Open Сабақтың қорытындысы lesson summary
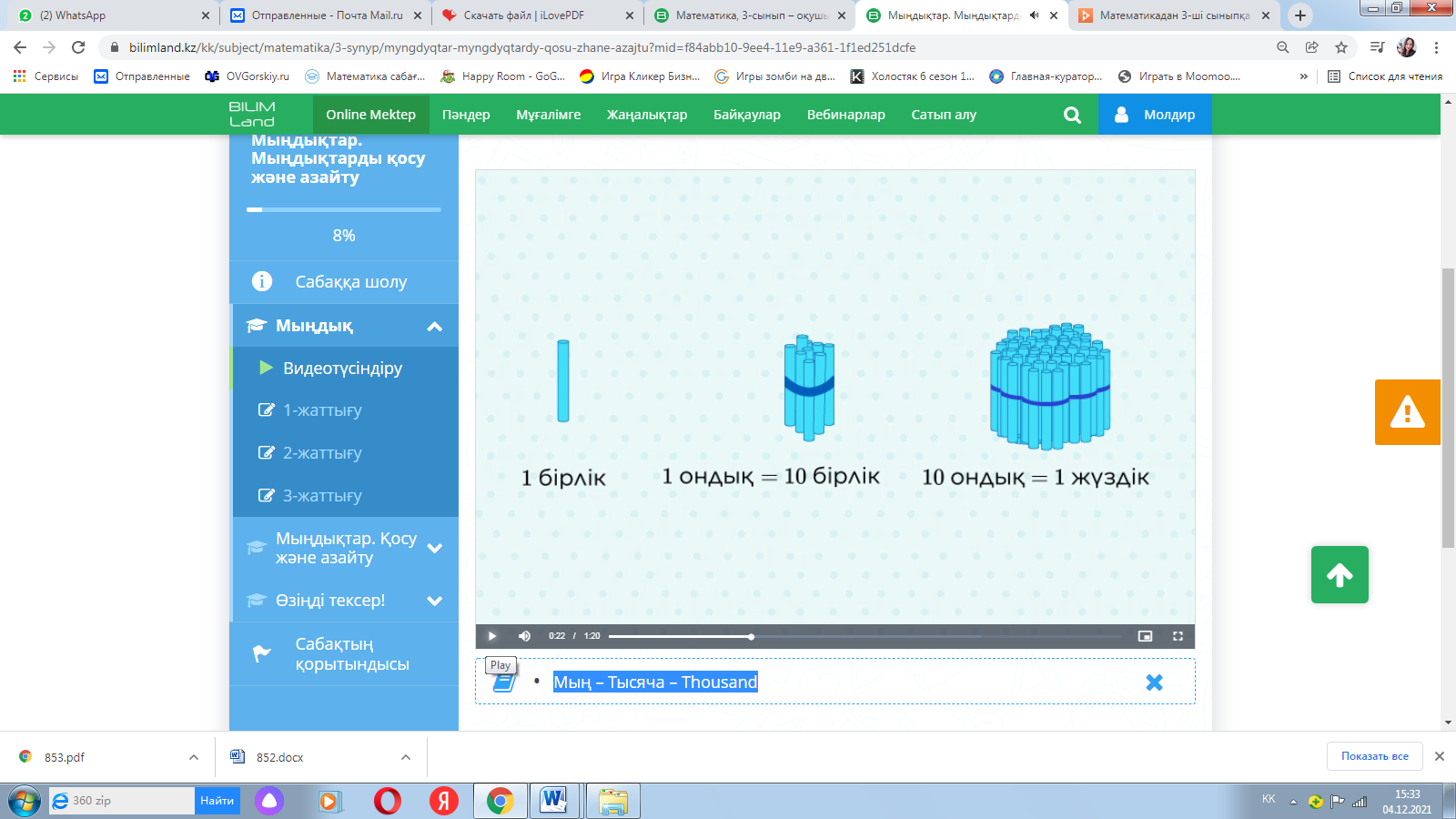The image size is (1456, 819). pyautogui.click(x=344, y=654)
